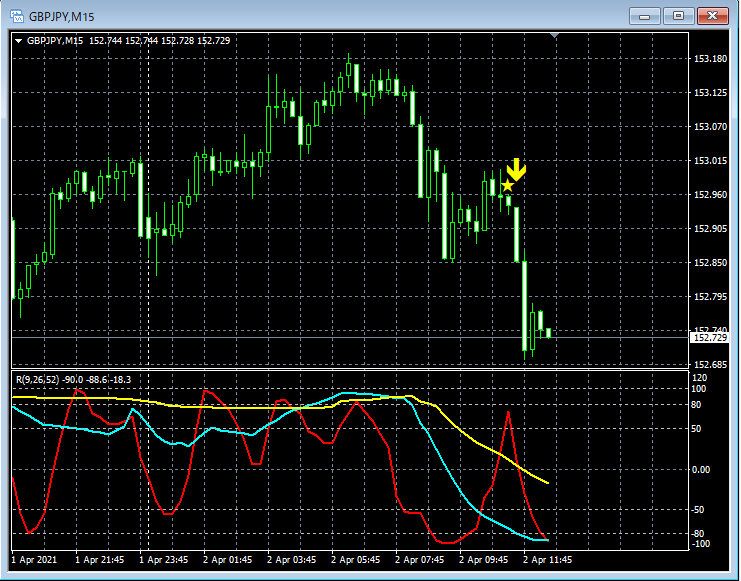This screenshot has width=741, height=581.
Task: Click indicator scale value 0.00
Action: 701,469
